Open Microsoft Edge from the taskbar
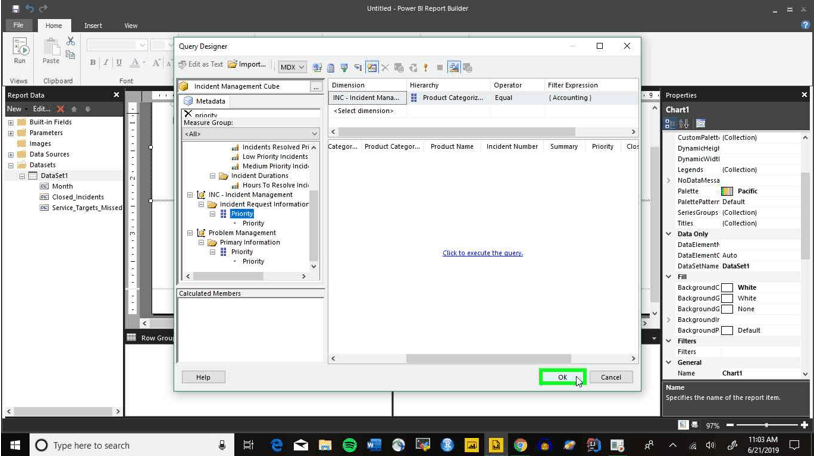816x457 pixels. point(276,445)
